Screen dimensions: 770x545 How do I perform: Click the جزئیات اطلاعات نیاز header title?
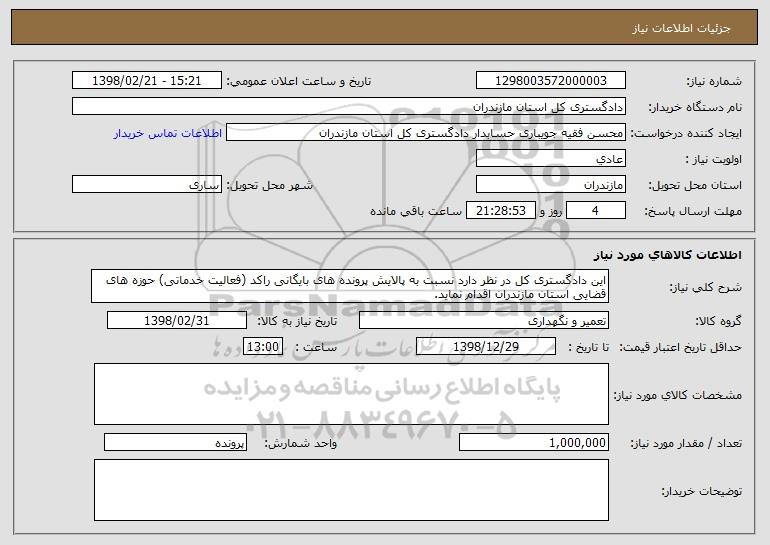pyautogui.click(x=681, y=28)
